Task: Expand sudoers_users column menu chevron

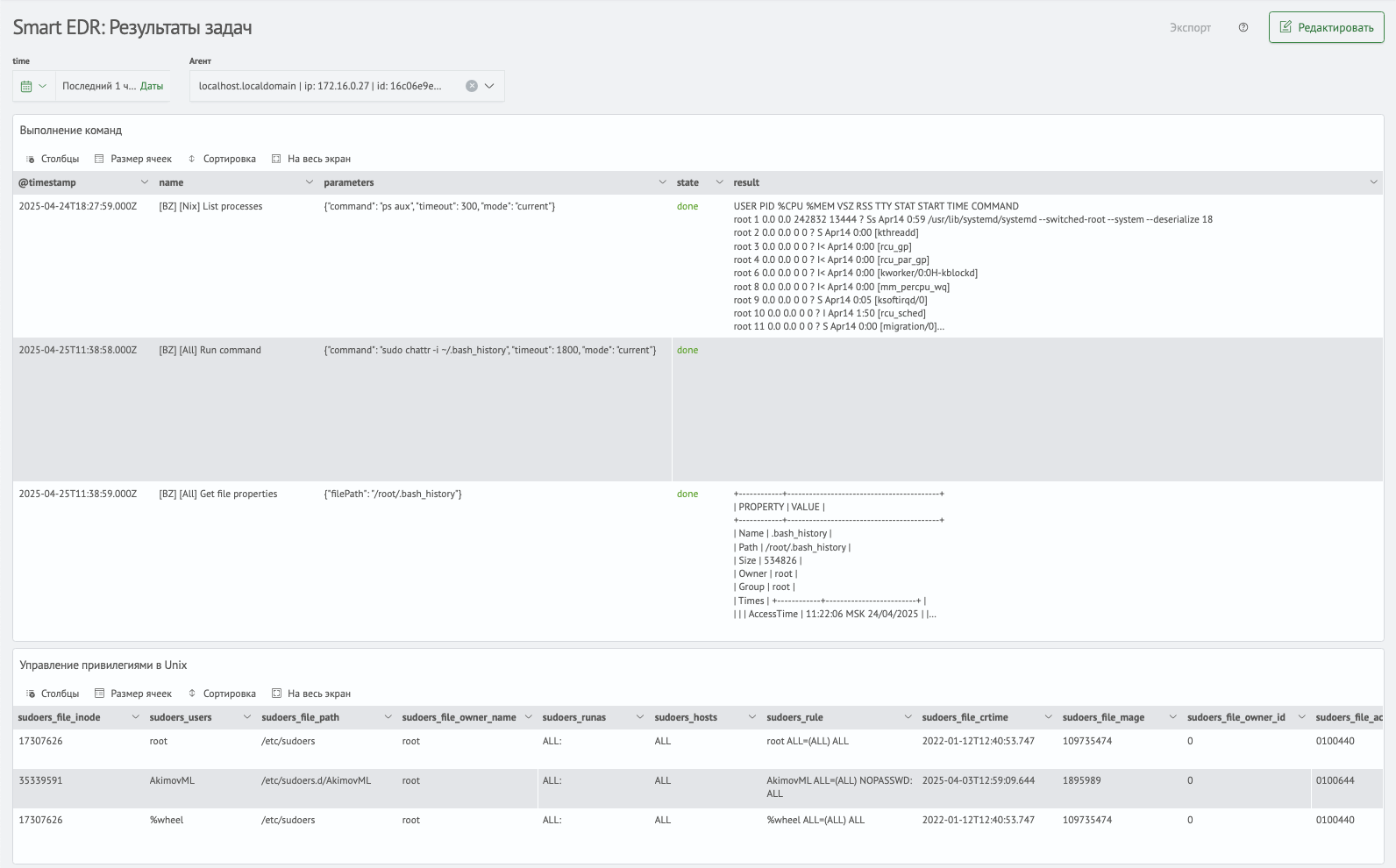Action: [x=246, y=717]
